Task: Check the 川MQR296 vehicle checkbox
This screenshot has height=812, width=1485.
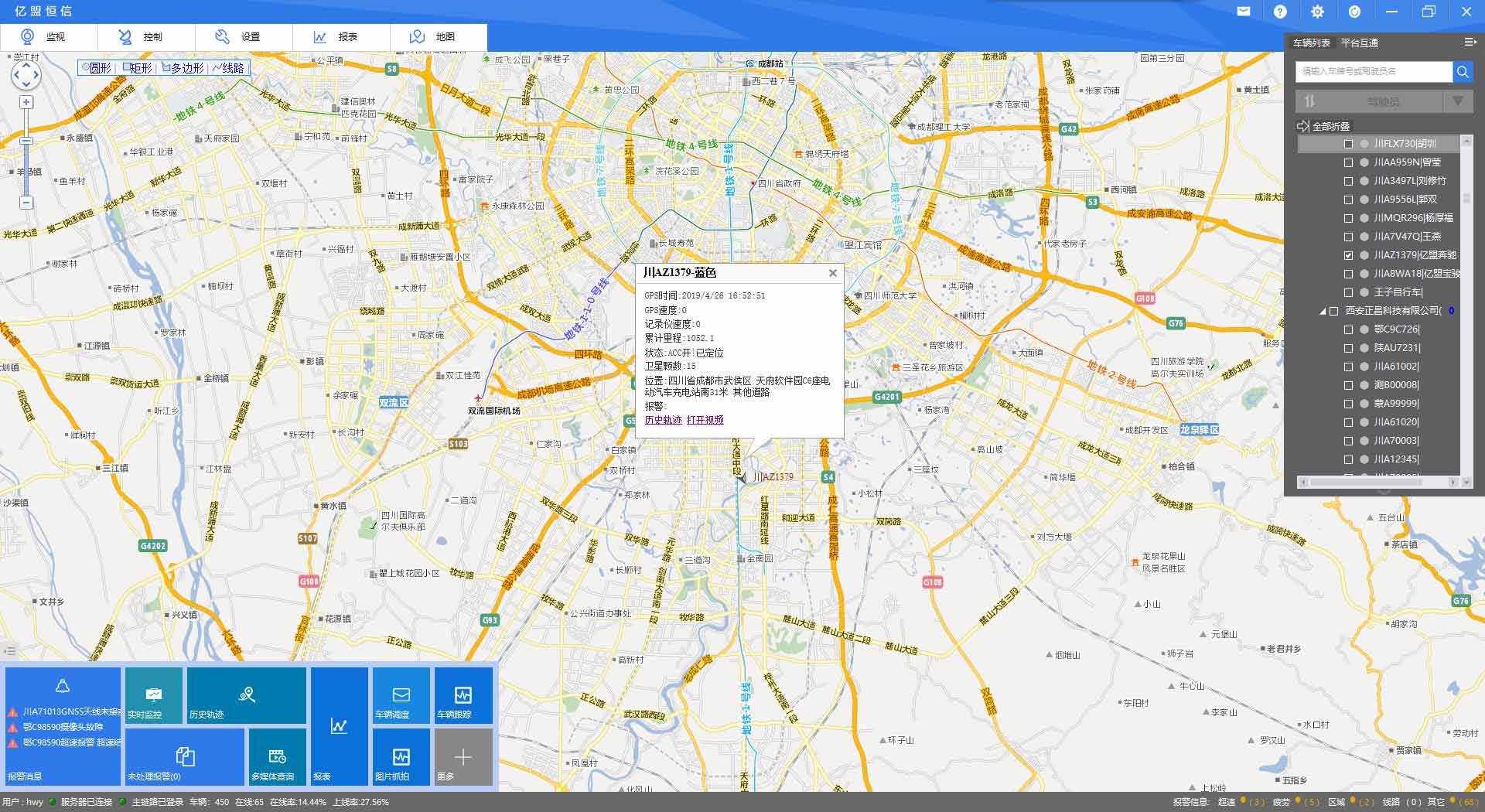Action: coord(1348,218)
